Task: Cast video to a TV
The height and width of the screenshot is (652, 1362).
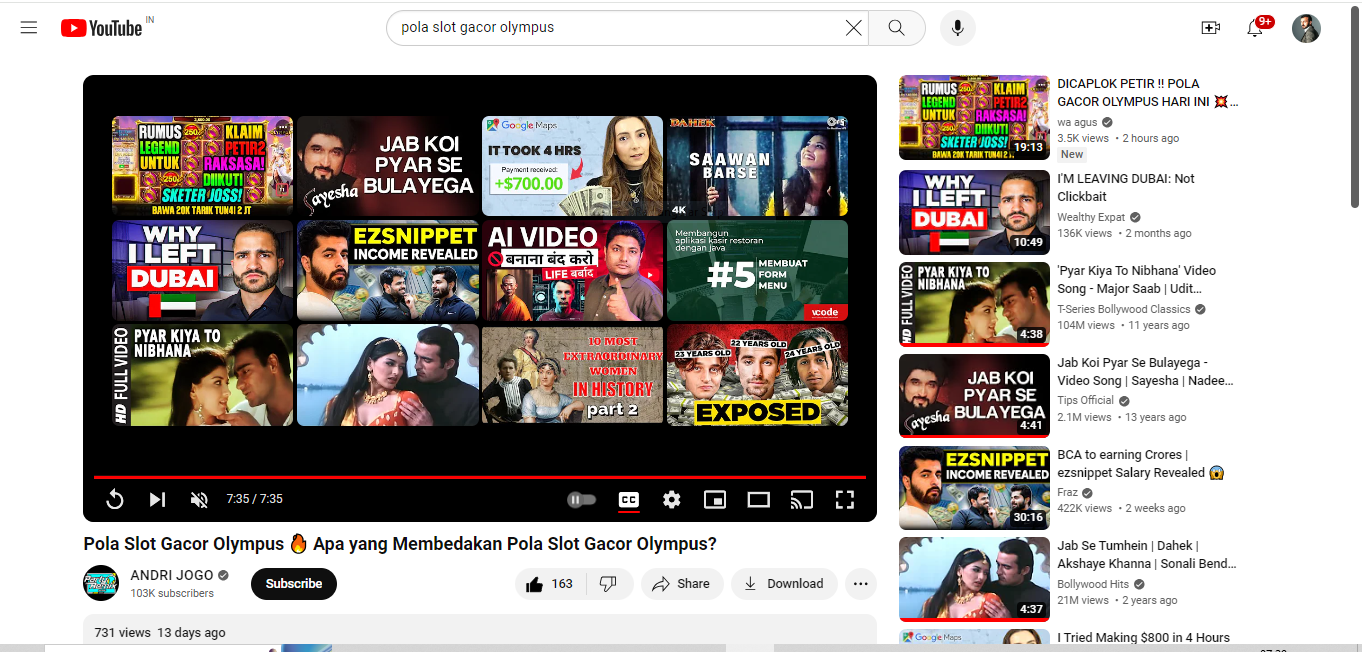Action: pos(801,499)
